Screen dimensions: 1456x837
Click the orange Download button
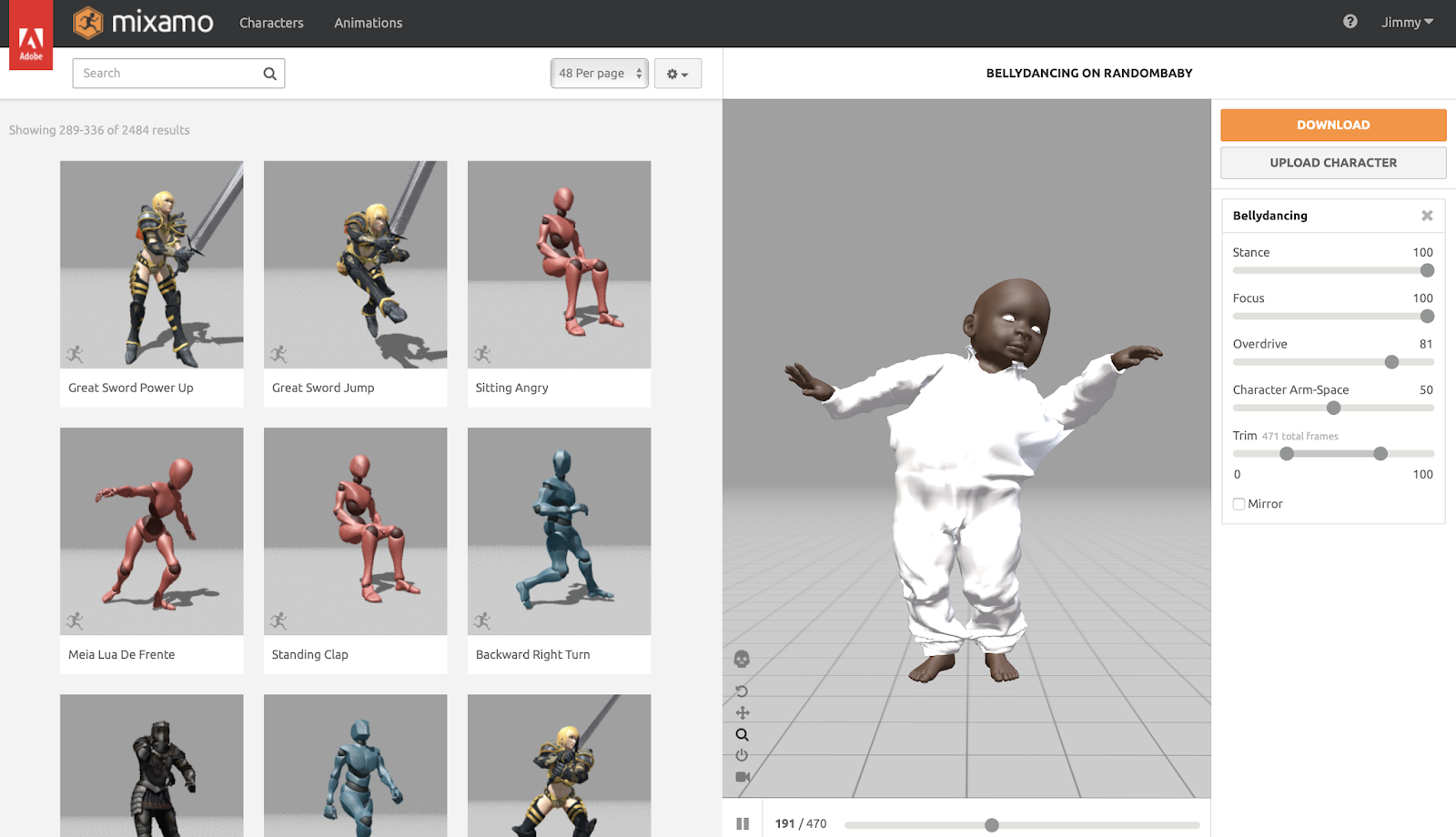point(1333,126)
